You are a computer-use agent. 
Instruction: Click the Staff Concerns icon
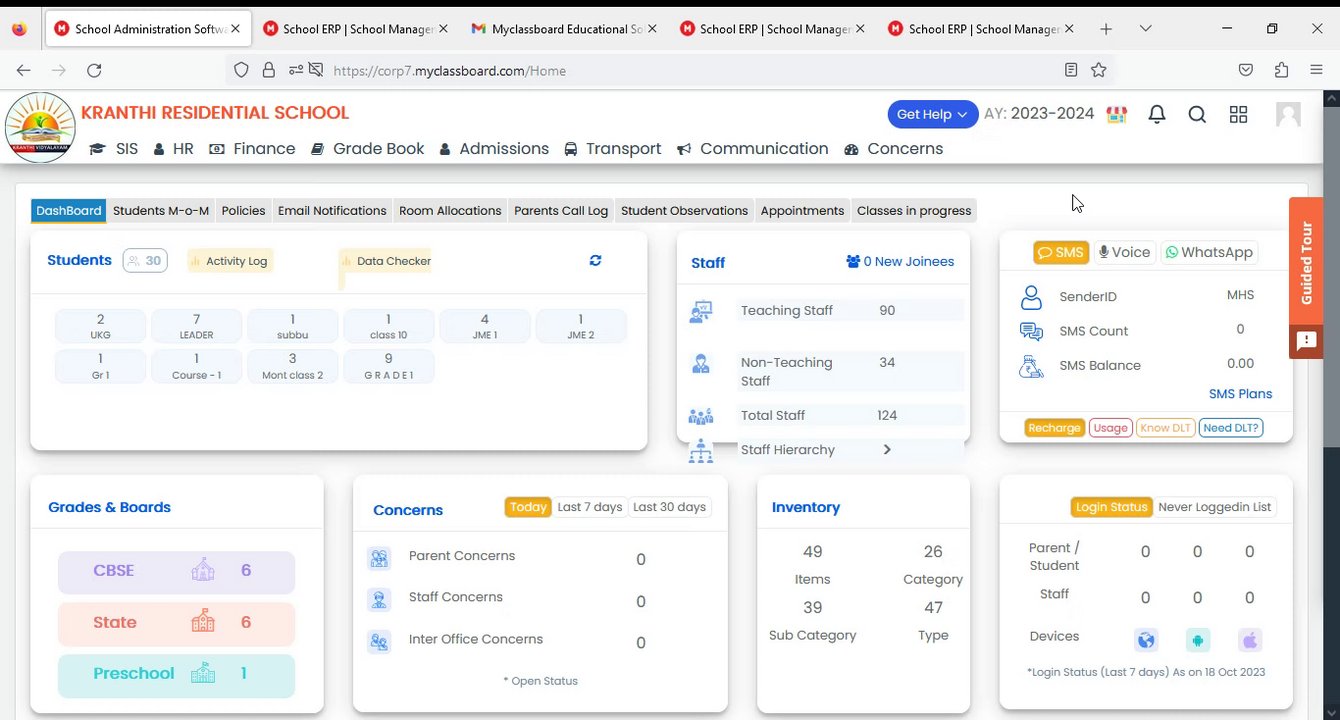379,600
